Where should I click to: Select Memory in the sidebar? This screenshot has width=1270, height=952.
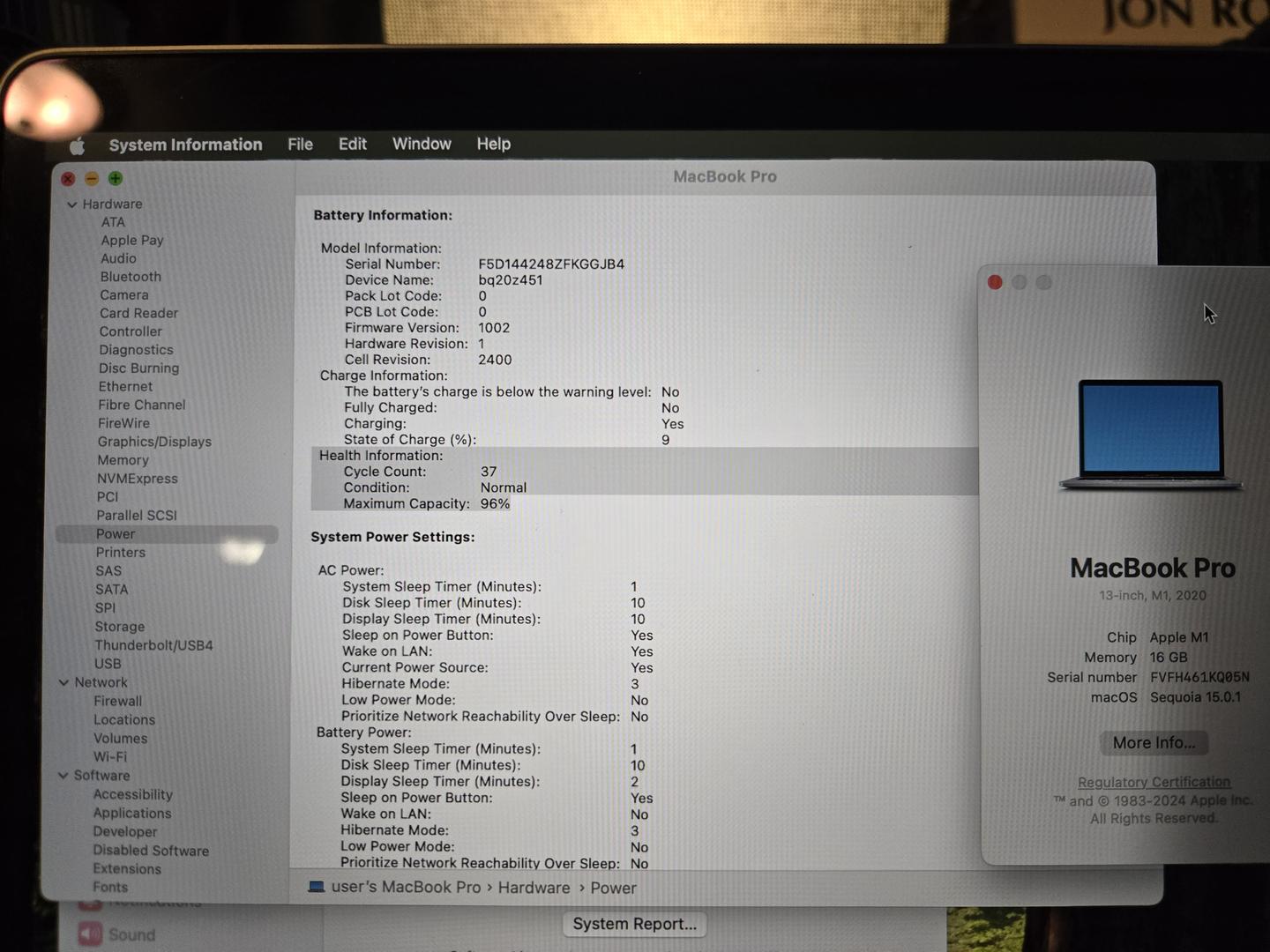click(123, 460)
